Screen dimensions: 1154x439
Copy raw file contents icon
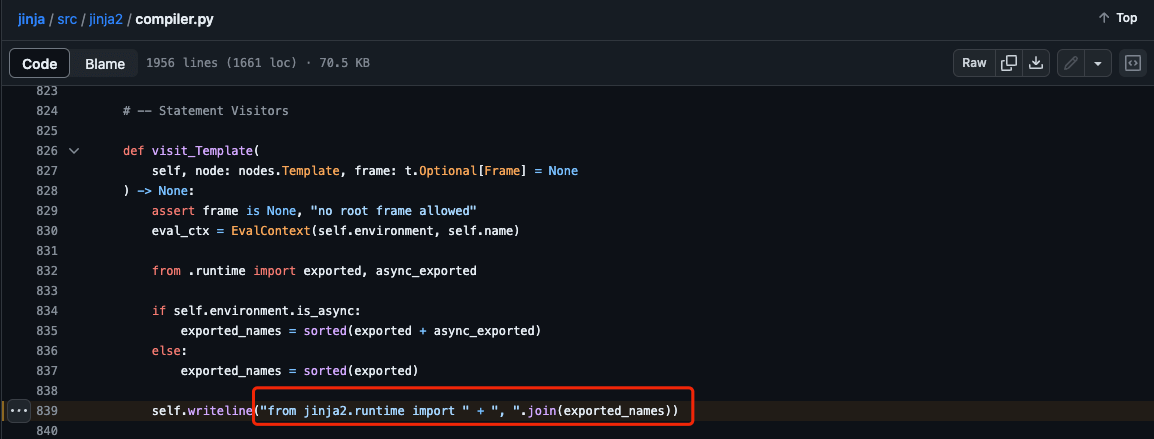click(x=1009, y=63)
